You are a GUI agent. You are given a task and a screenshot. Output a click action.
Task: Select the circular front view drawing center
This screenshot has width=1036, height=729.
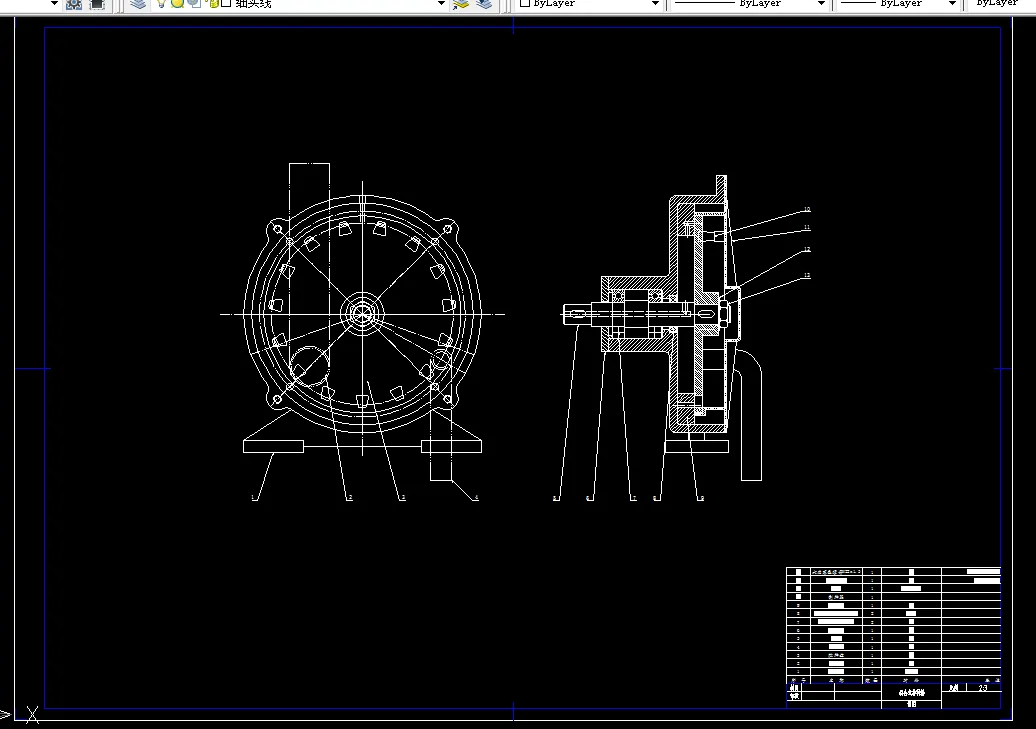click(x=362, y=314)
